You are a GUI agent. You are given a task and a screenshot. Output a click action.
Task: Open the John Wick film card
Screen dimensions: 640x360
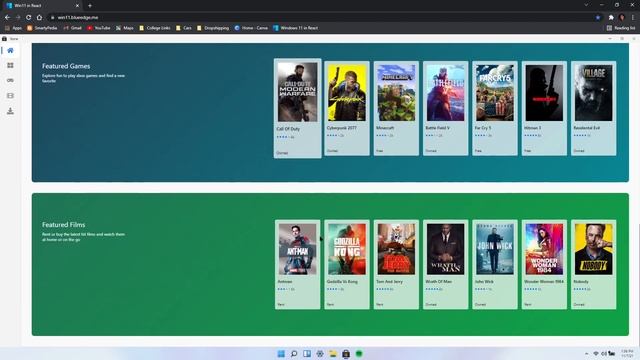pyautogui.click(x=495, y=264)
